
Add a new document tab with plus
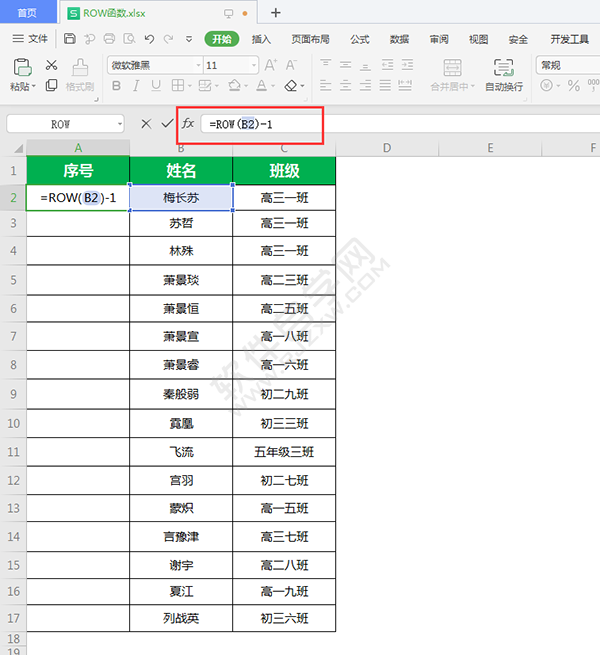coord(275,13)
